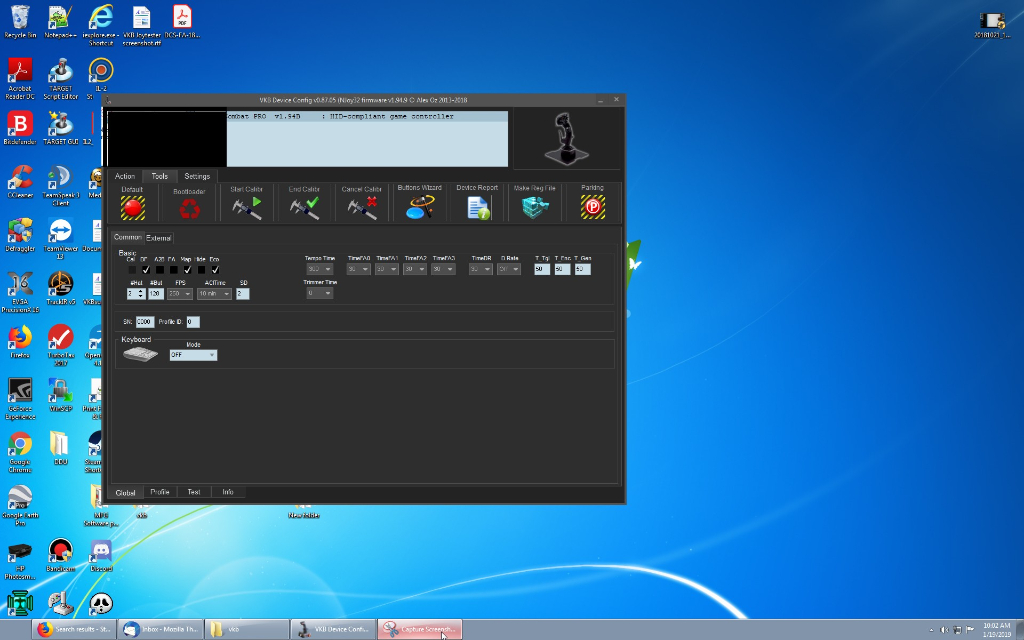The width and height of the screenshot is (1024, 640).
Task: Toggle the Map checkbox
Action: pyautogui.click(x=187, y=269)
